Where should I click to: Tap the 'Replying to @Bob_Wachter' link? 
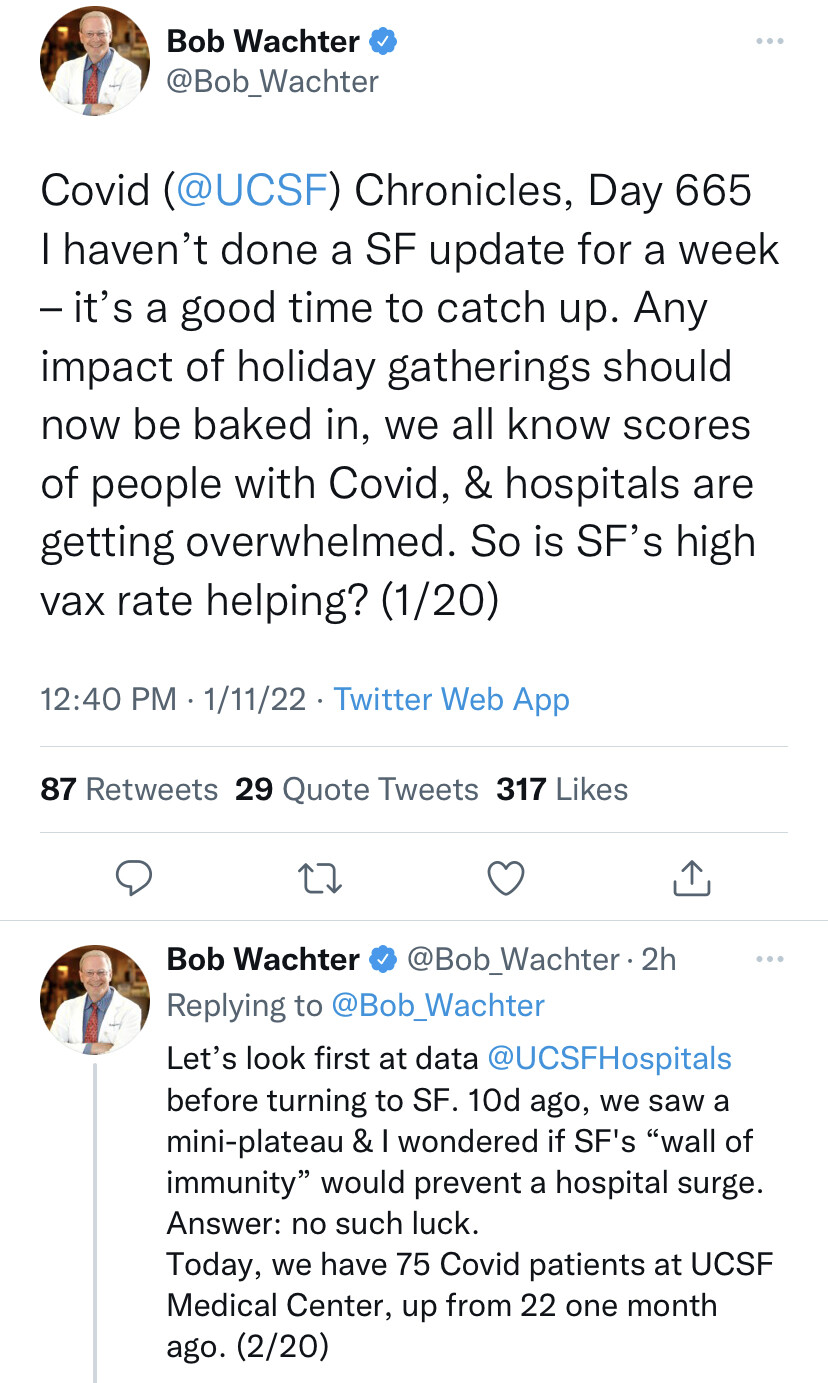click(437, 1005)
